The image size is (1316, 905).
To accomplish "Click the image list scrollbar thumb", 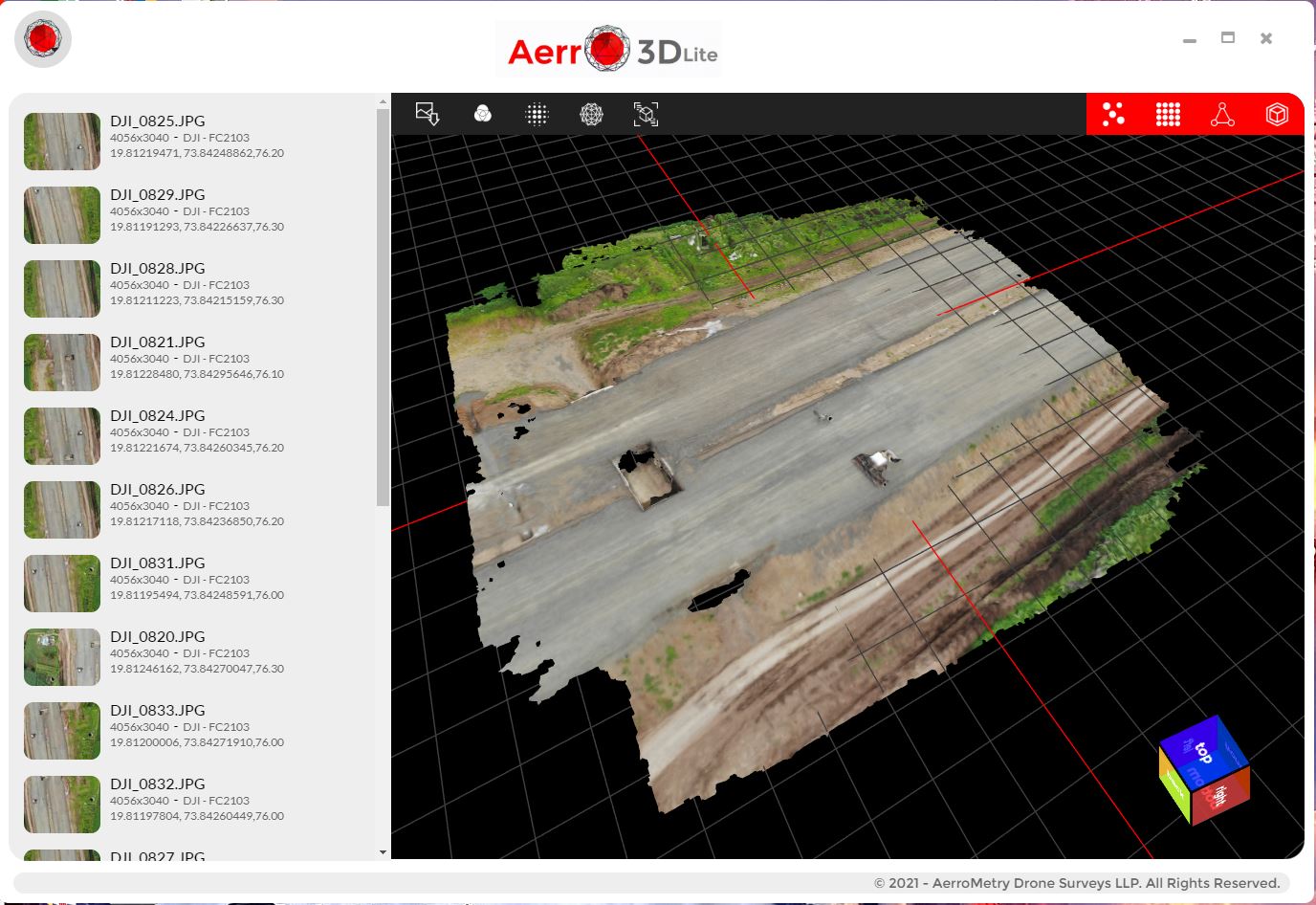I will (x=383, y=307).
